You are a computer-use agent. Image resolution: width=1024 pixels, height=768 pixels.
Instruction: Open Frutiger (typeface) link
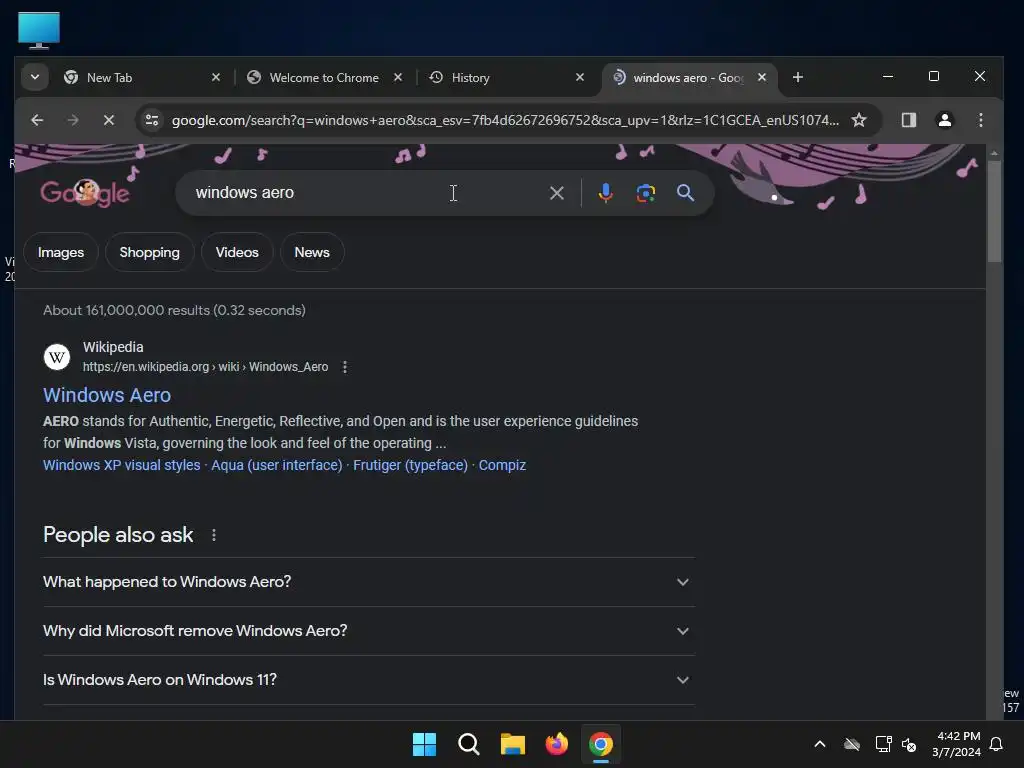[x=410, y=465]
